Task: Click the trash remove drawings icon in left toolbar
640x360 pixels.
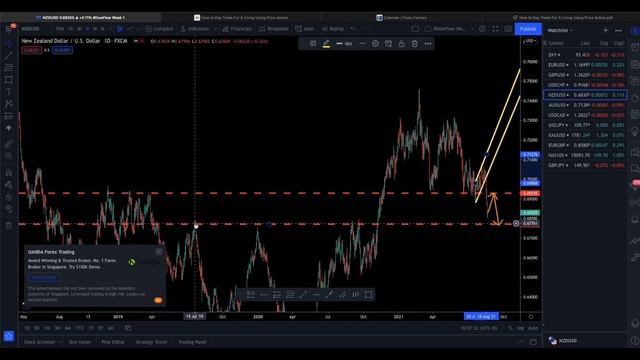Action: point(9,225)
